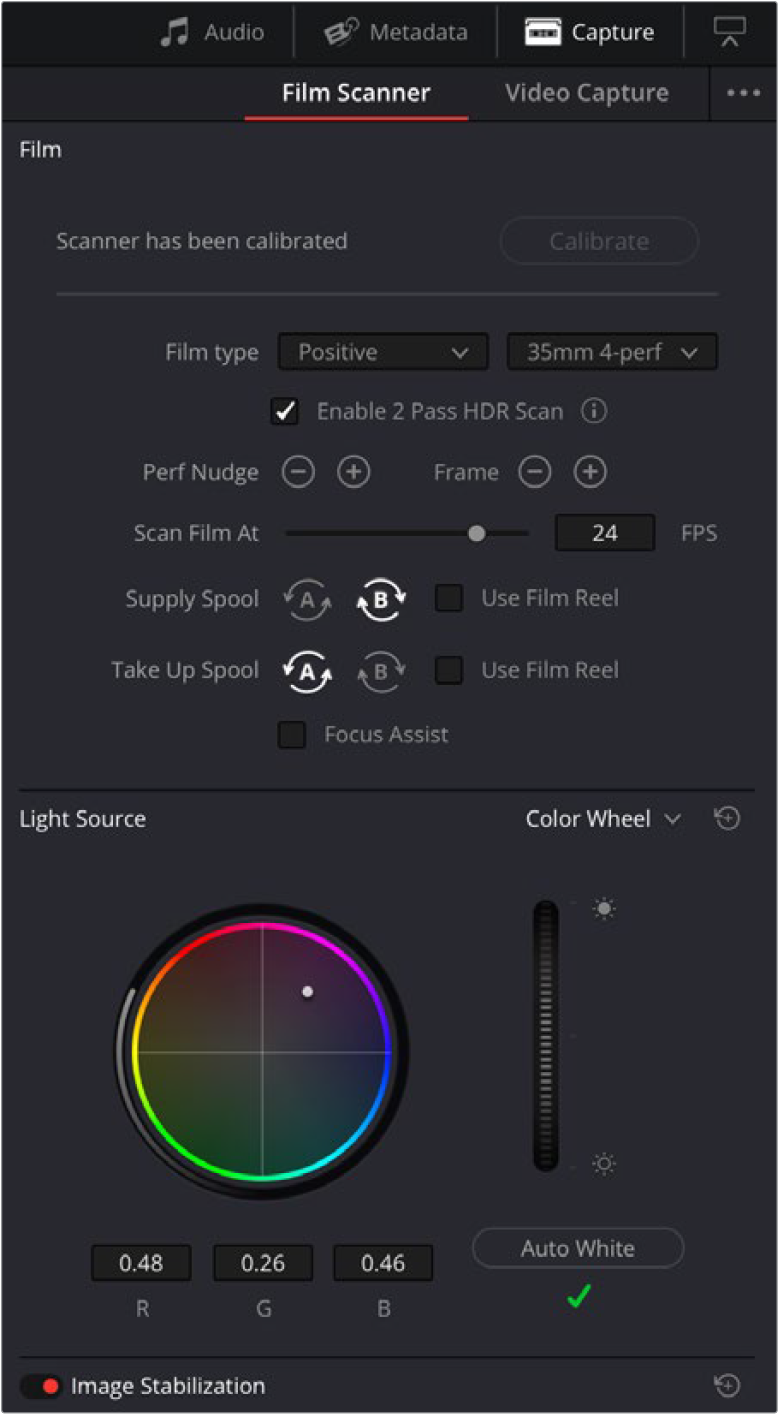Click the Frame plus icon
This screenshot has height=1414, width=778.
tap(590, 473)
